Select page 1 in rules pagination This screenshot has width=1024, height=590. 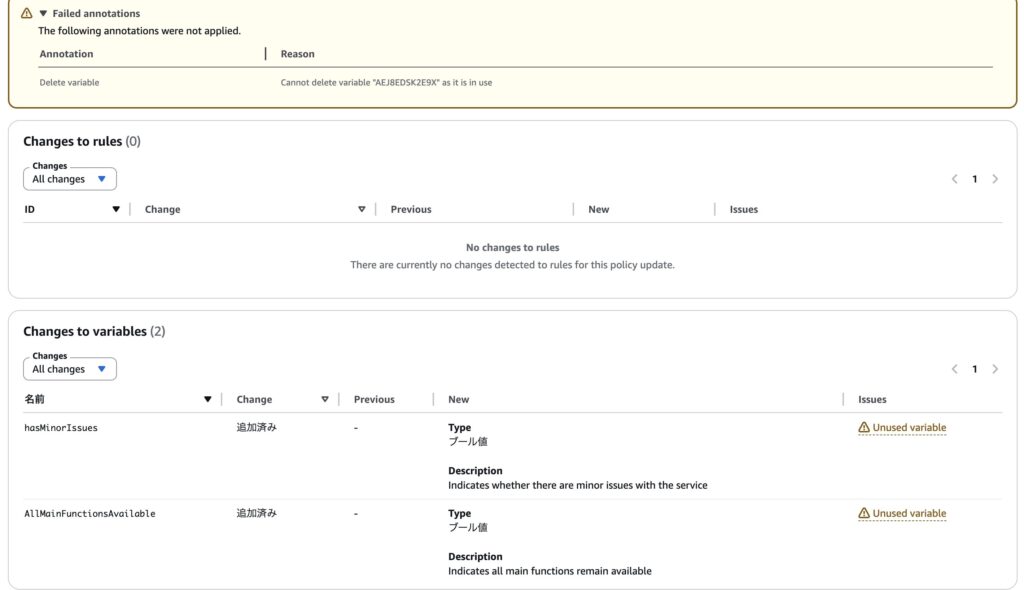974,179
